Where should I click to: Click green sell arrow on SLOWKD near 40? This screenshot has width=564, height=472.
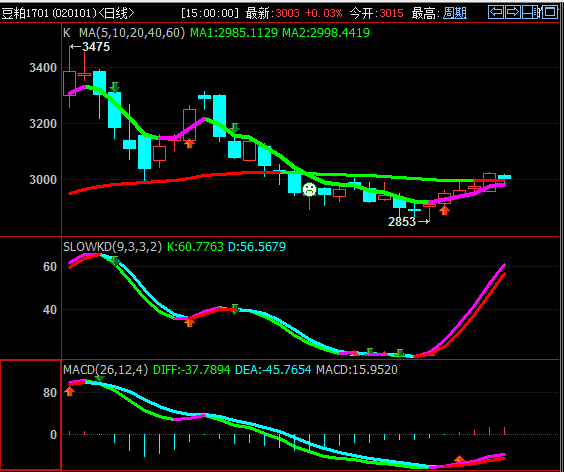click(235, 309)
